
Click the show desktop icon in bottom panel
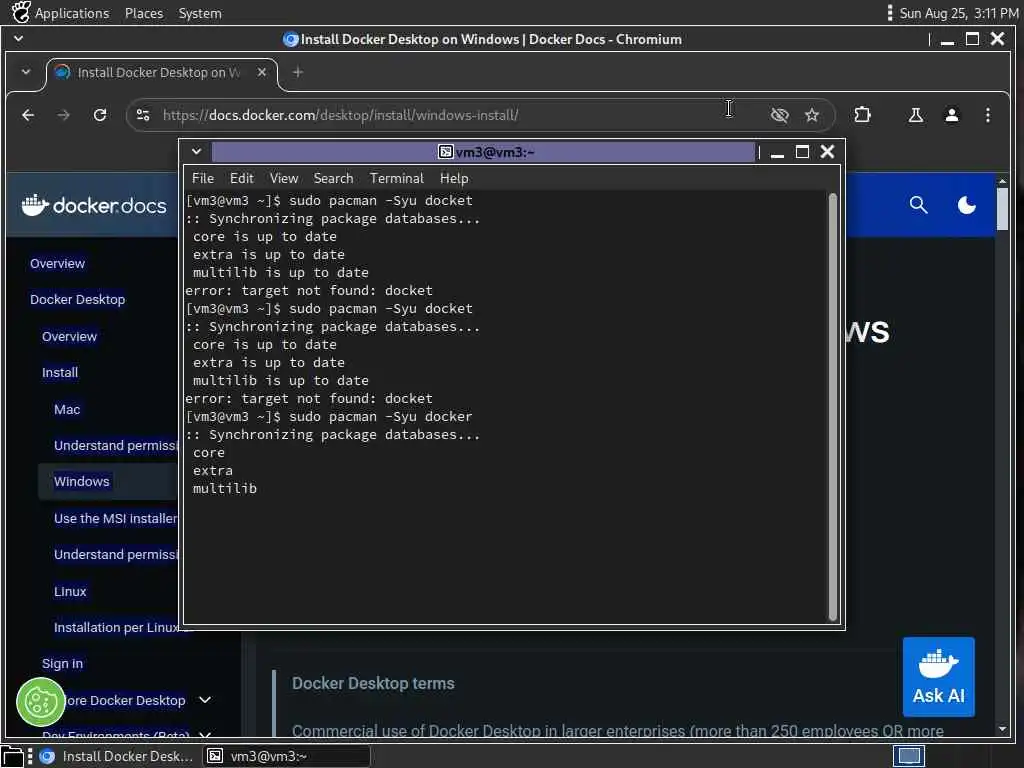(x=12, y=756)
